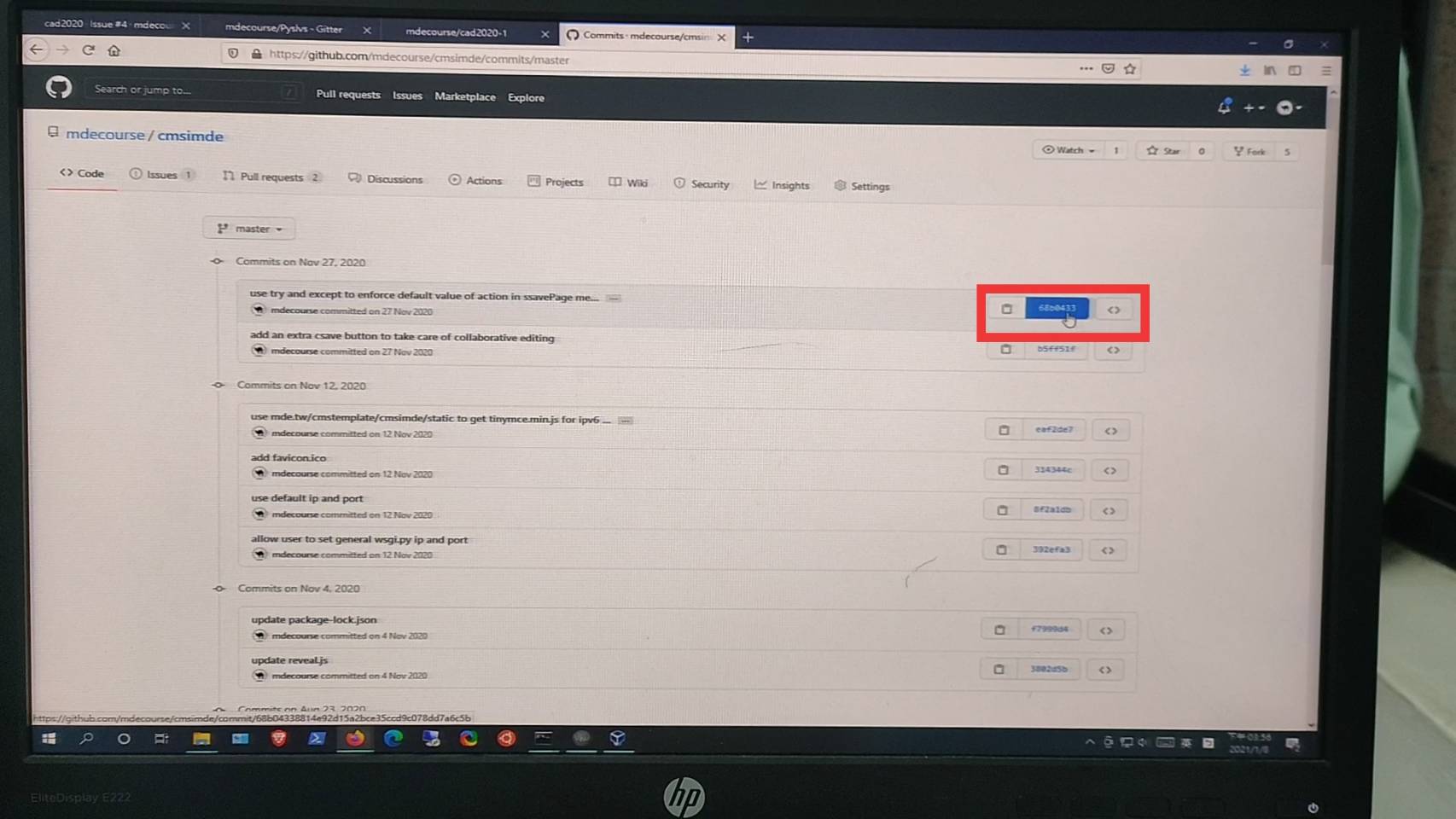The image size is (1456, 819).
Task: Open the Discussions tab
Action: pos(386,179)
